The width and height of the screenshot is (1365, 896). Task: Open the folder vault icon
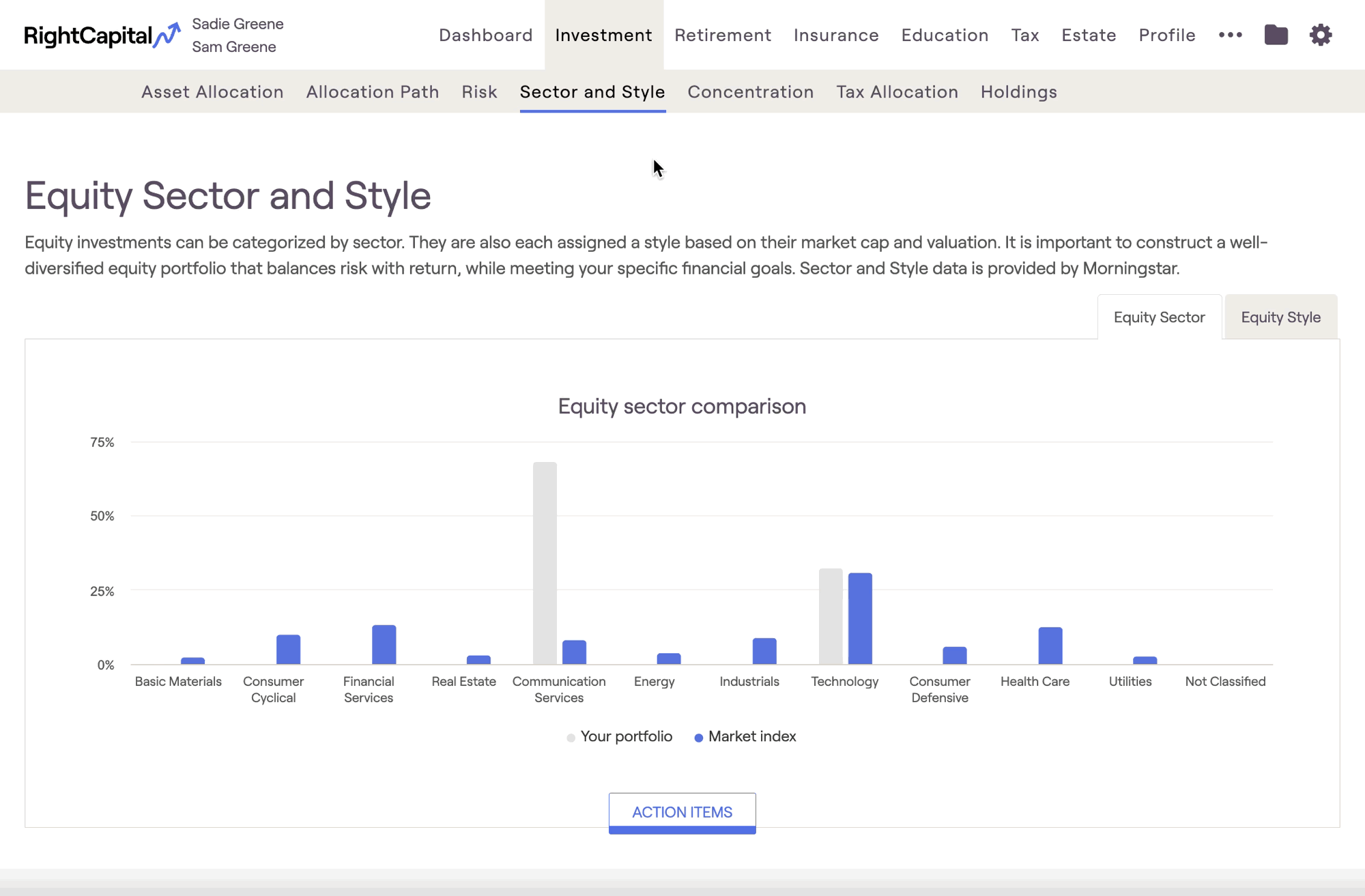pos(1276,35)
